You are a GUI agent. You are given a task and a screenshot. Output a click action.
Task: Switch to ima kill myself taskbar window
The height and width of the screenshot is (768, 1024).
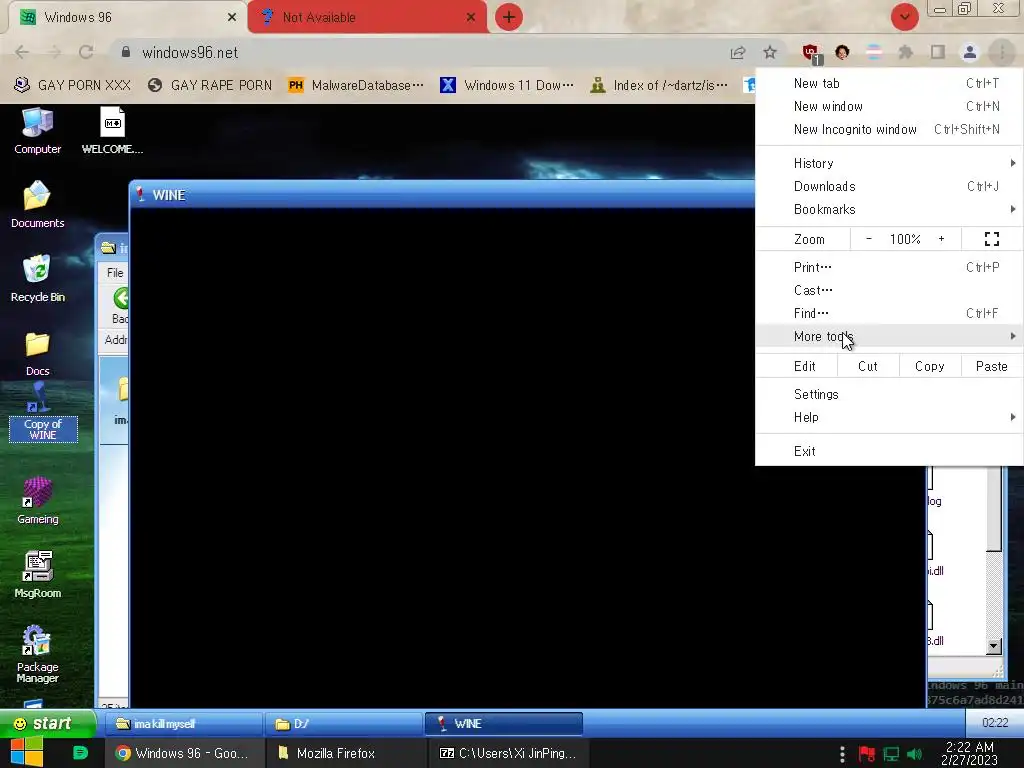pos(184,724)
